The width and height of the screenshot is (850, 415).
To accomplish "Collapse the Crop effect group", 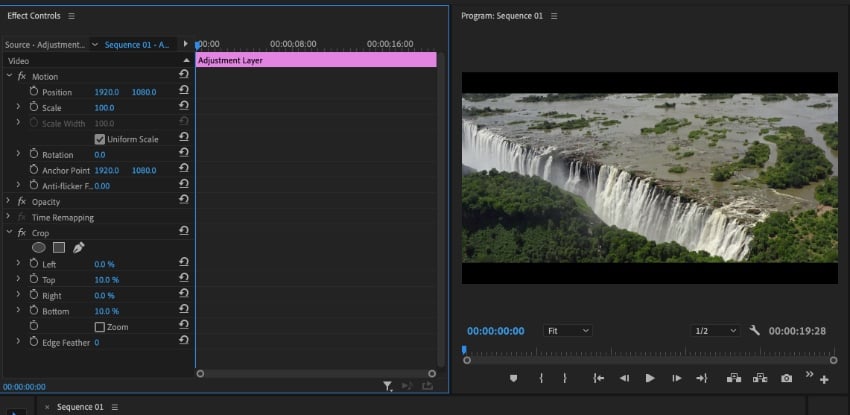I will [x=9, y=232].
